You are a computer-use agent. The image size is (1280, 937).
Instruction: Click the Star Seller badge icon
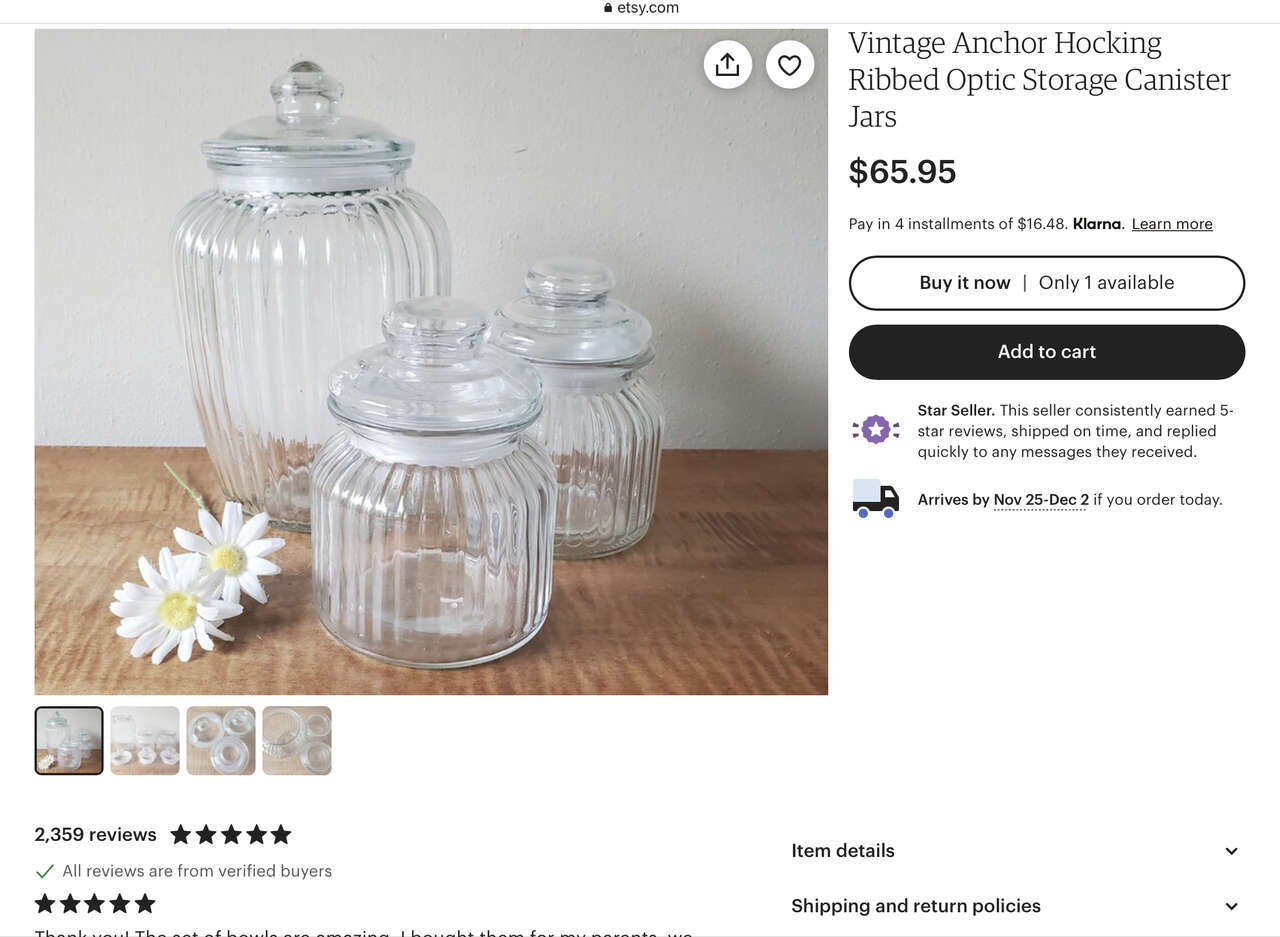(x=876, y=430)
